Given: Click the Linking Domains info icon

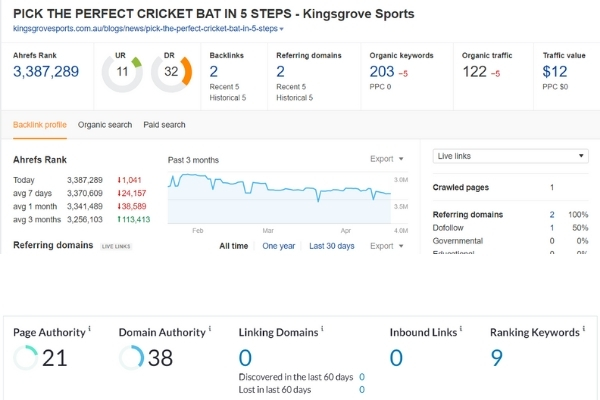Looking at the screenshot, I should [x=322, y=328].
